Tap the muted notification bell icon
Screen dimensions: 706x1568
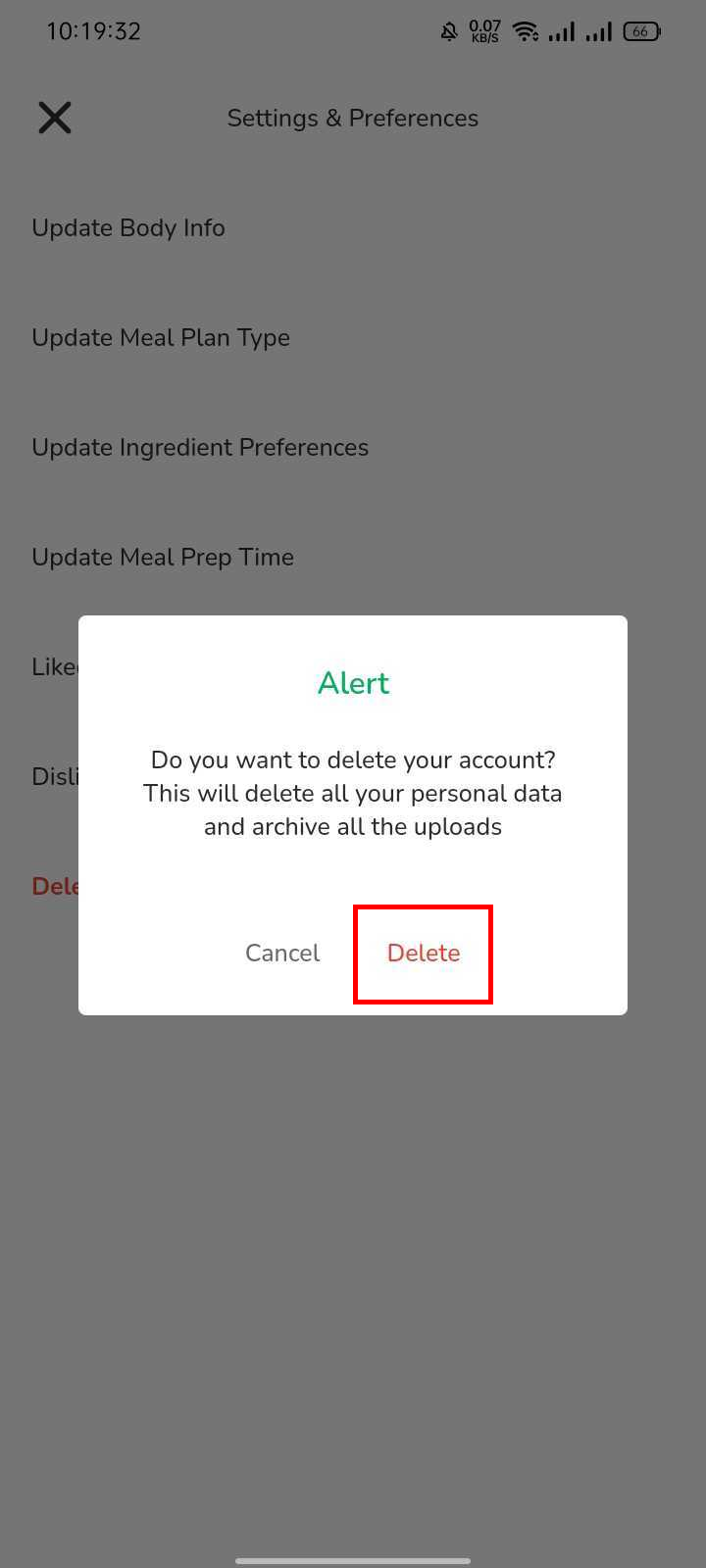pos(449,31)
